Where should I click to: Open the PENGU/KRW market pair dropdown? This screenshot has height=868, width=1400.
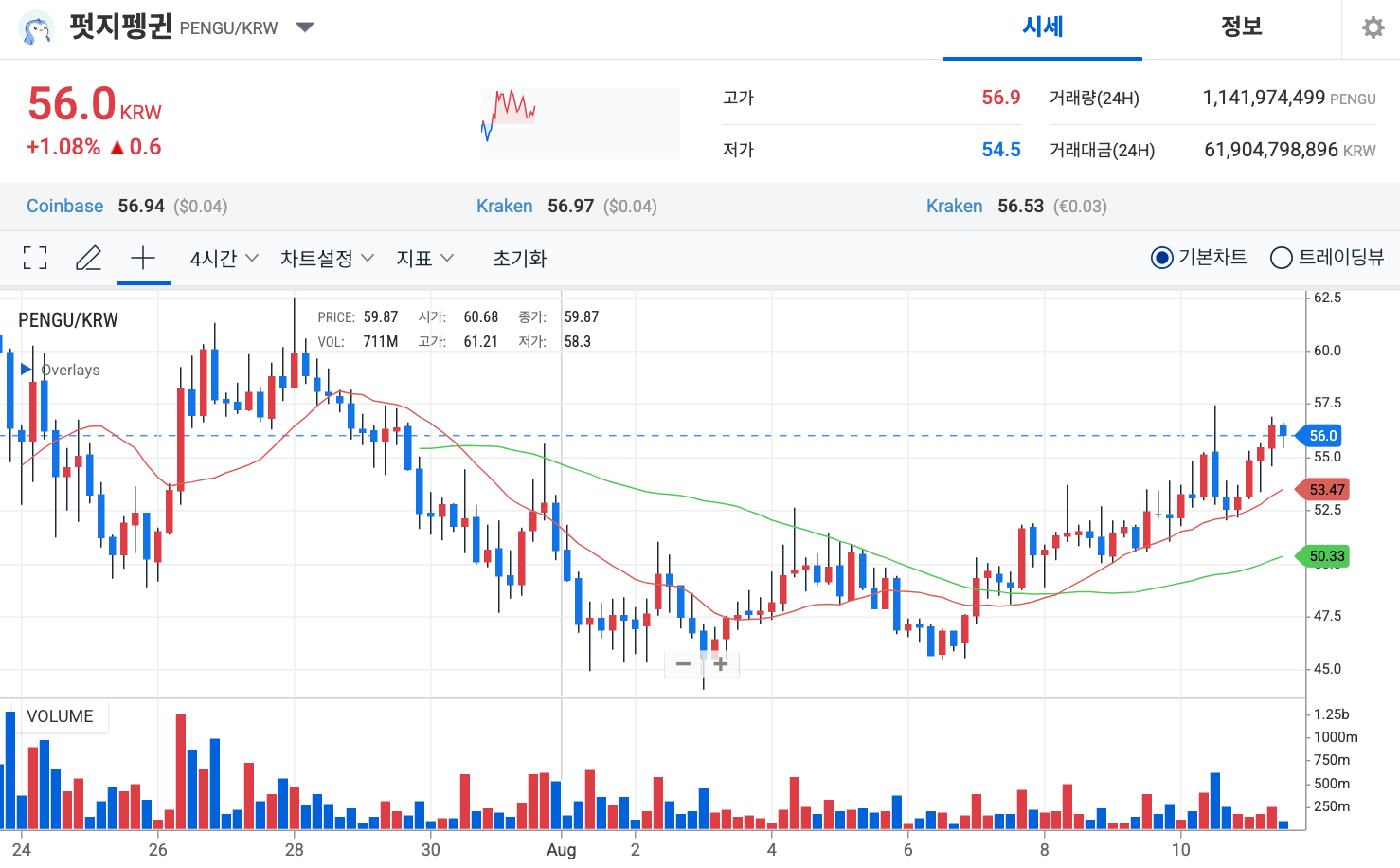click(304, 27)
